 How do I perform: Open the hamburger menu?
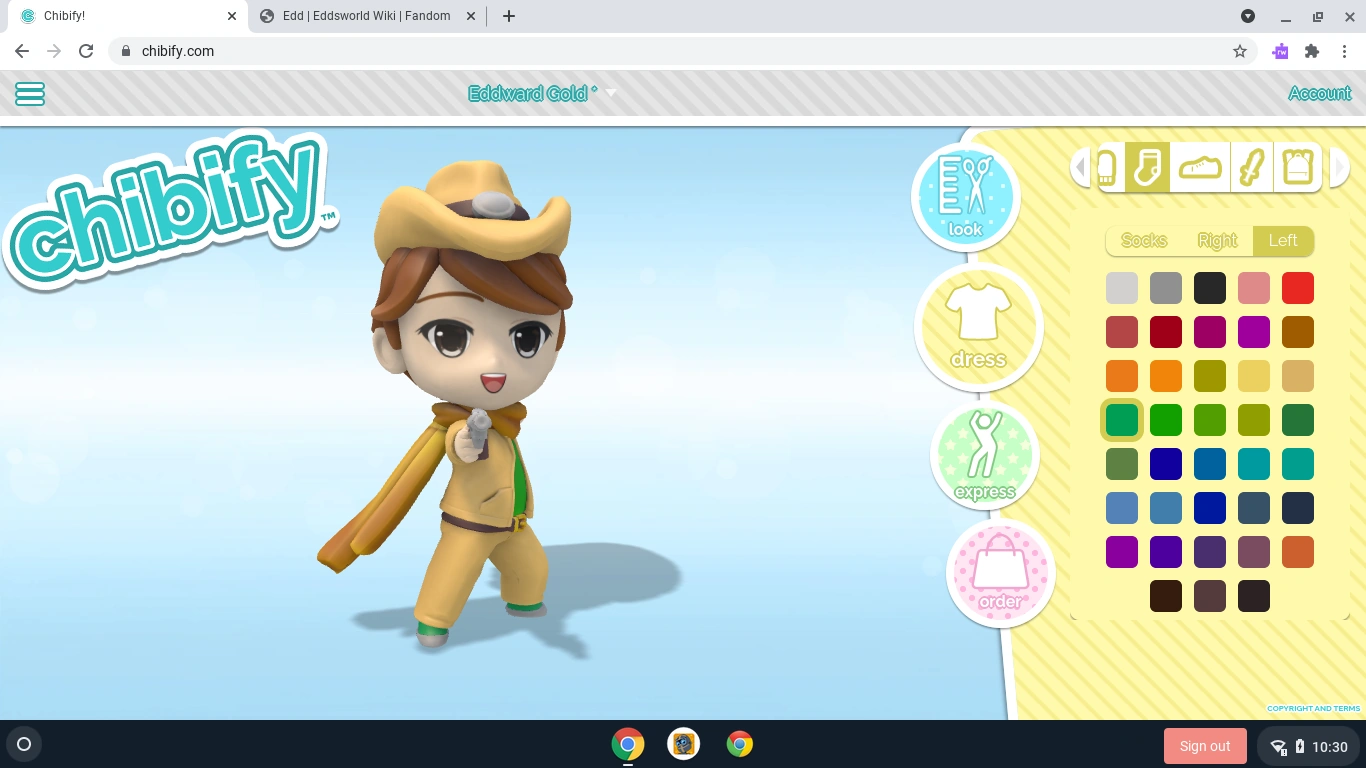29,93
